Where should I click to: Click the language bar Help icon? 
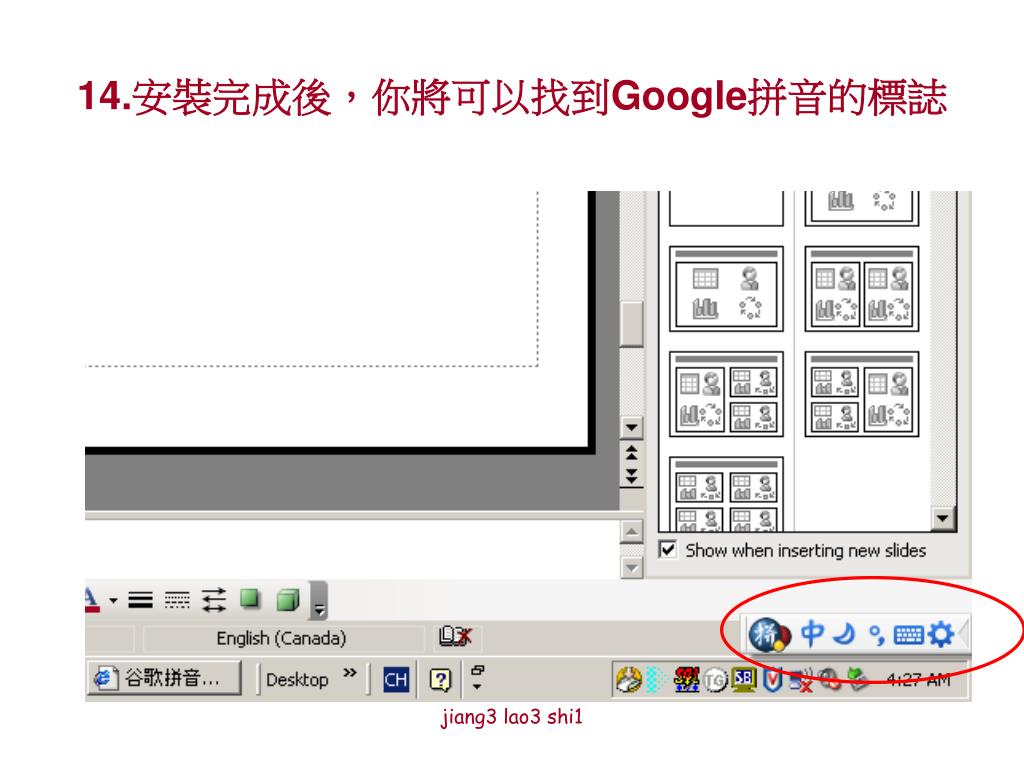click(441, 680)
